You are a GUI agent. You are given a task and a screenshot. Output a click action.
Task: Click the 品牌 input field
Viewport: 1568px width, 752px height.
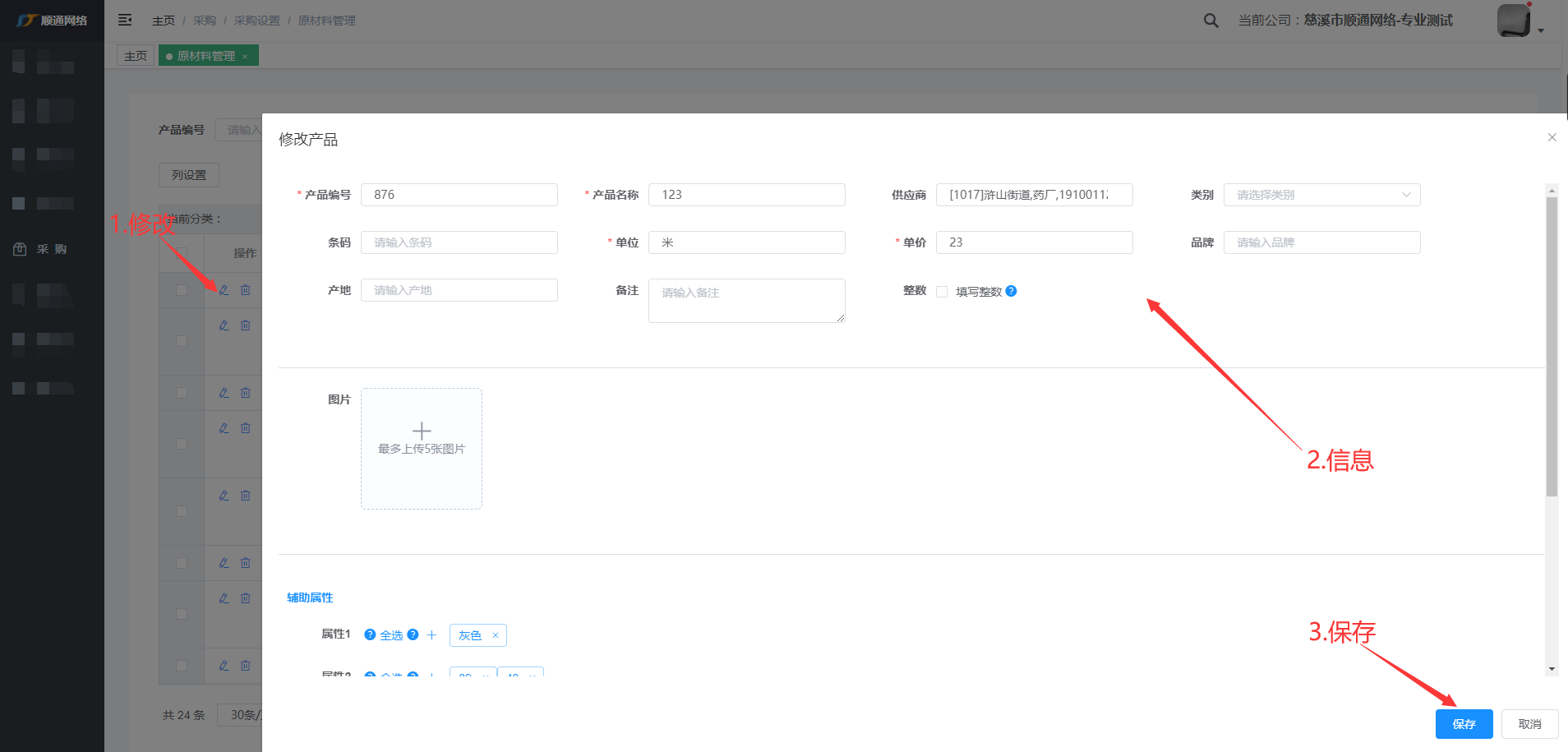point(1321,242)
